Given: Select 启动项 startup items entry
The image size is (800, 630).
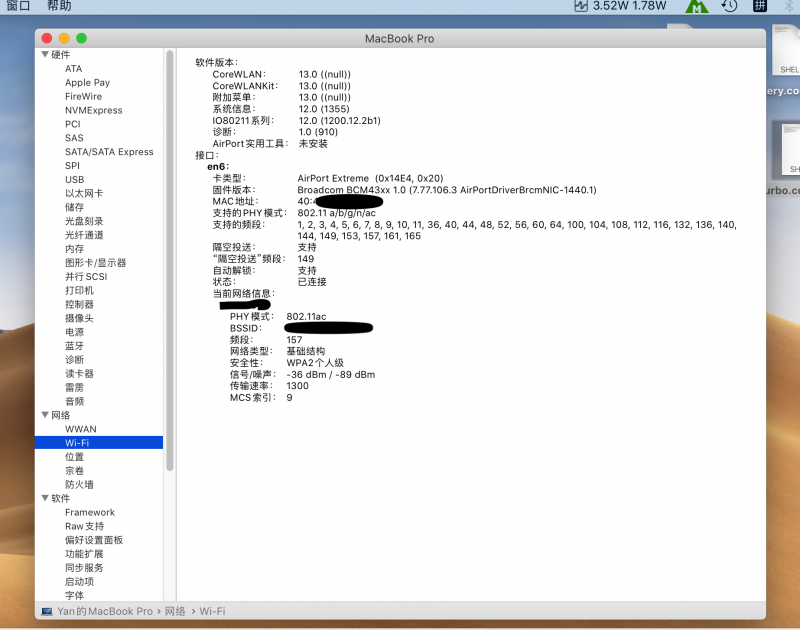Looking at the screenshot, I should pyautogui.click(x=79, y=581).
